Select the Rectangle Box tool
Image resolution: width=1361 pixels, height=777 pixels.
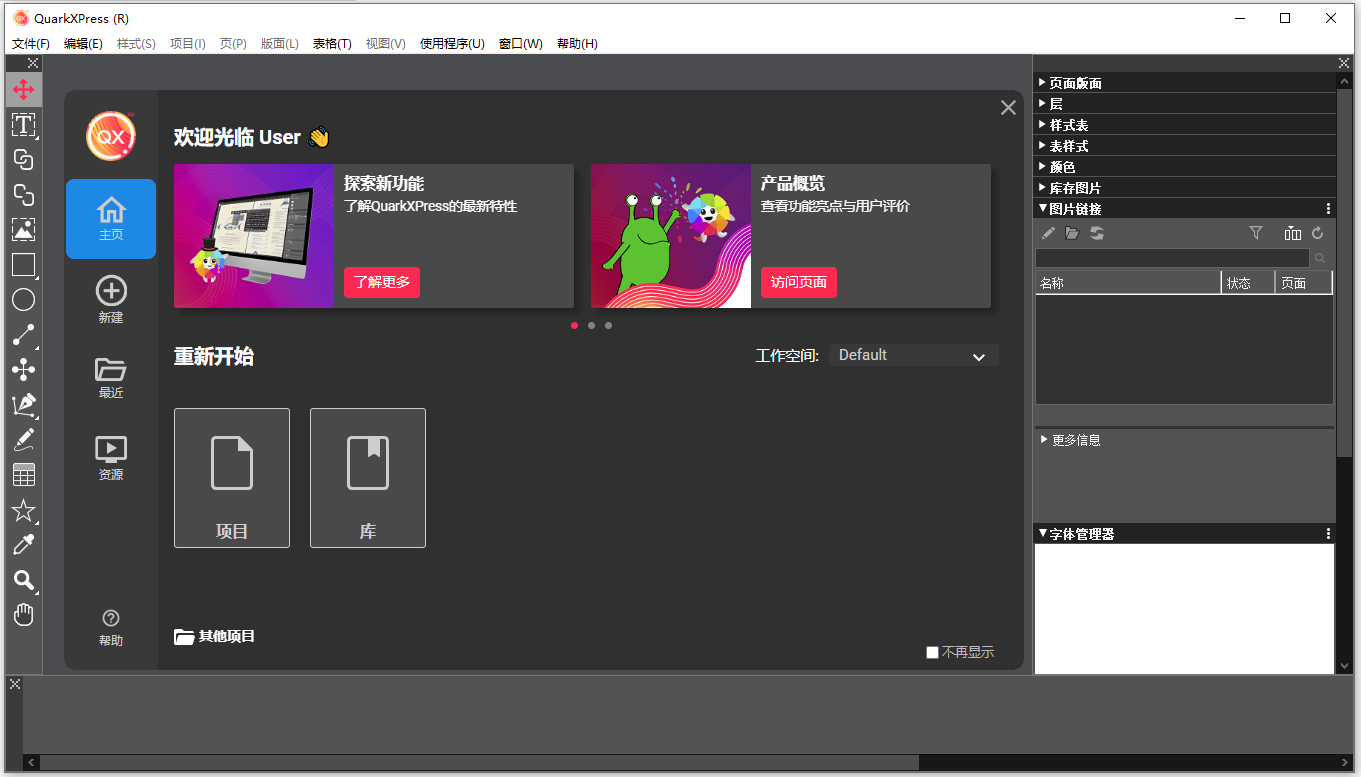click(23, 265)
